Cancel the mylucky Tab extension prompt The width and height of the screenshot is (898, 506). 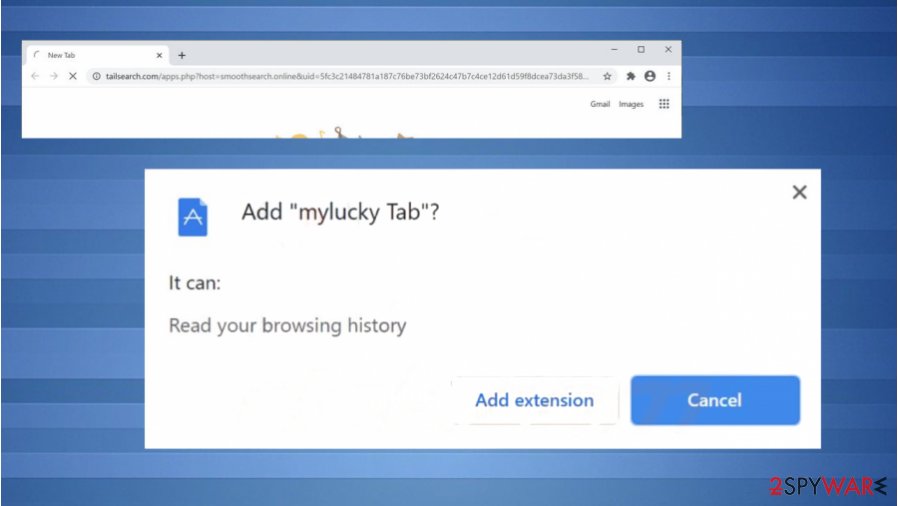715,400
